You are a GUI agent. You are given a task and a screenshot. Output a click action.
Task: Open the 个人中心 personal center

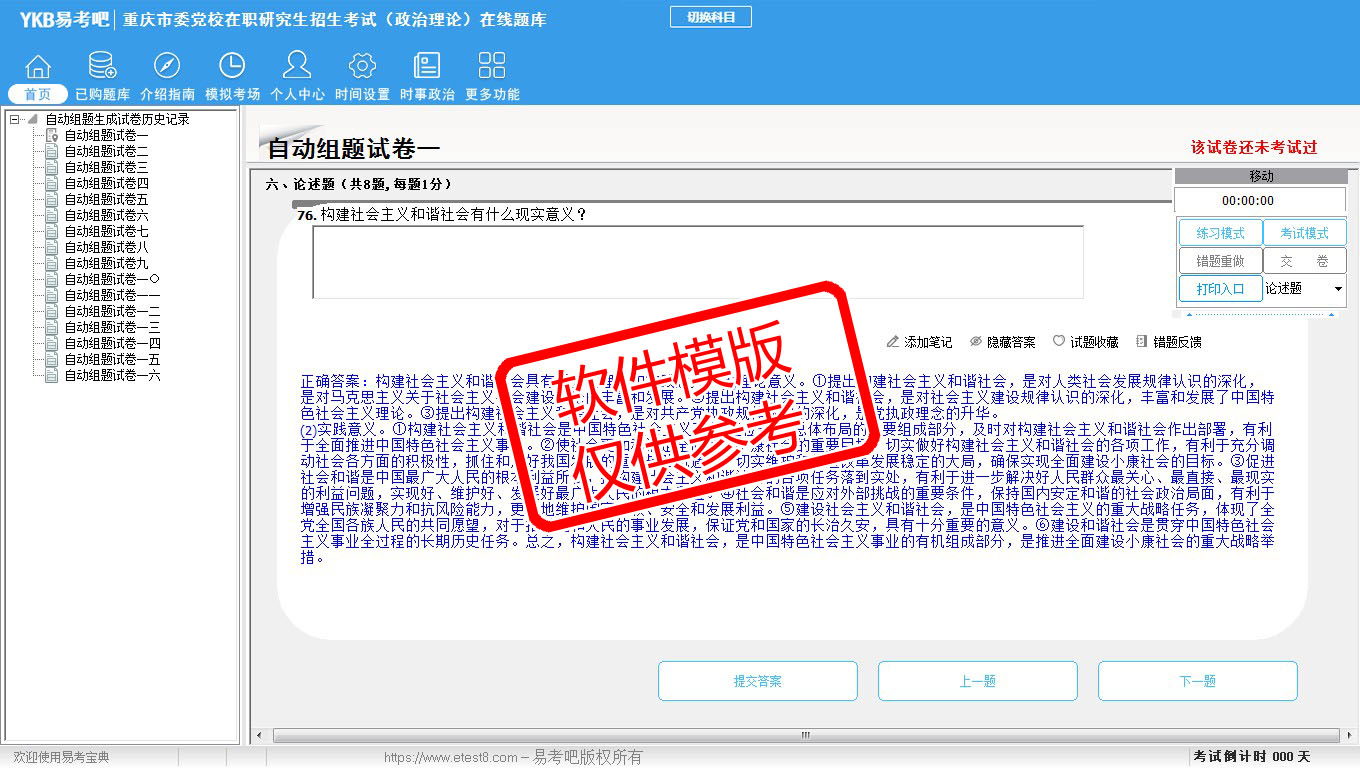[x=297, y=78]
